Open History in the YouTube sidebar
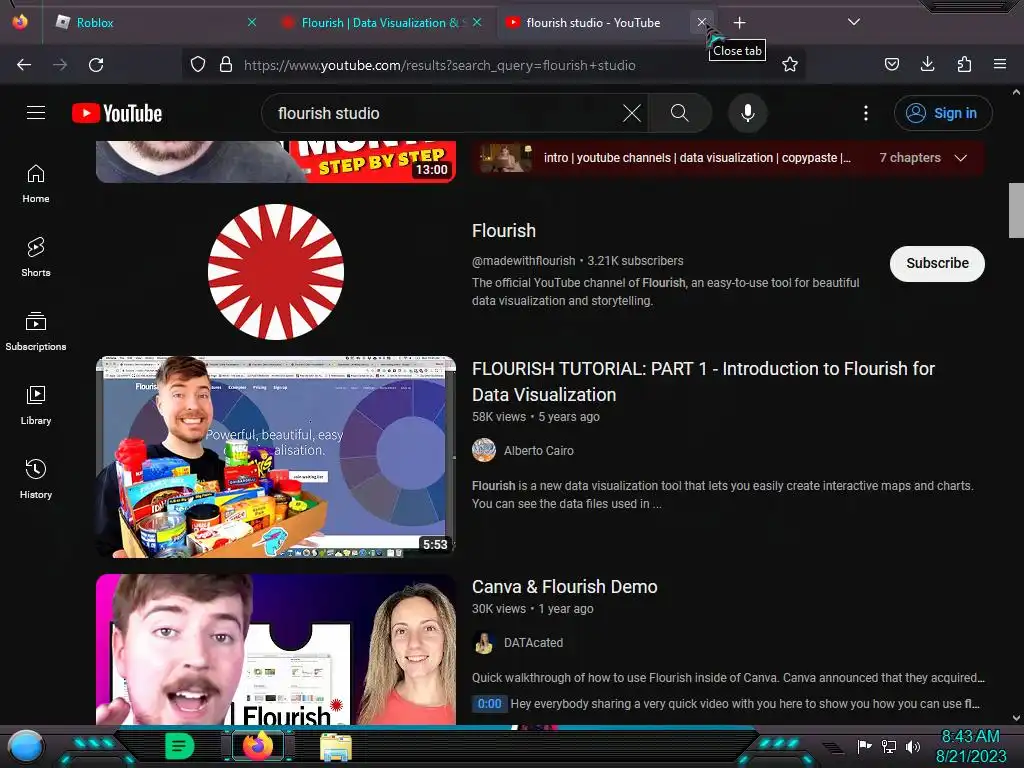The width and height of the screenshot is (1024, 768). (x=36, y=479)
